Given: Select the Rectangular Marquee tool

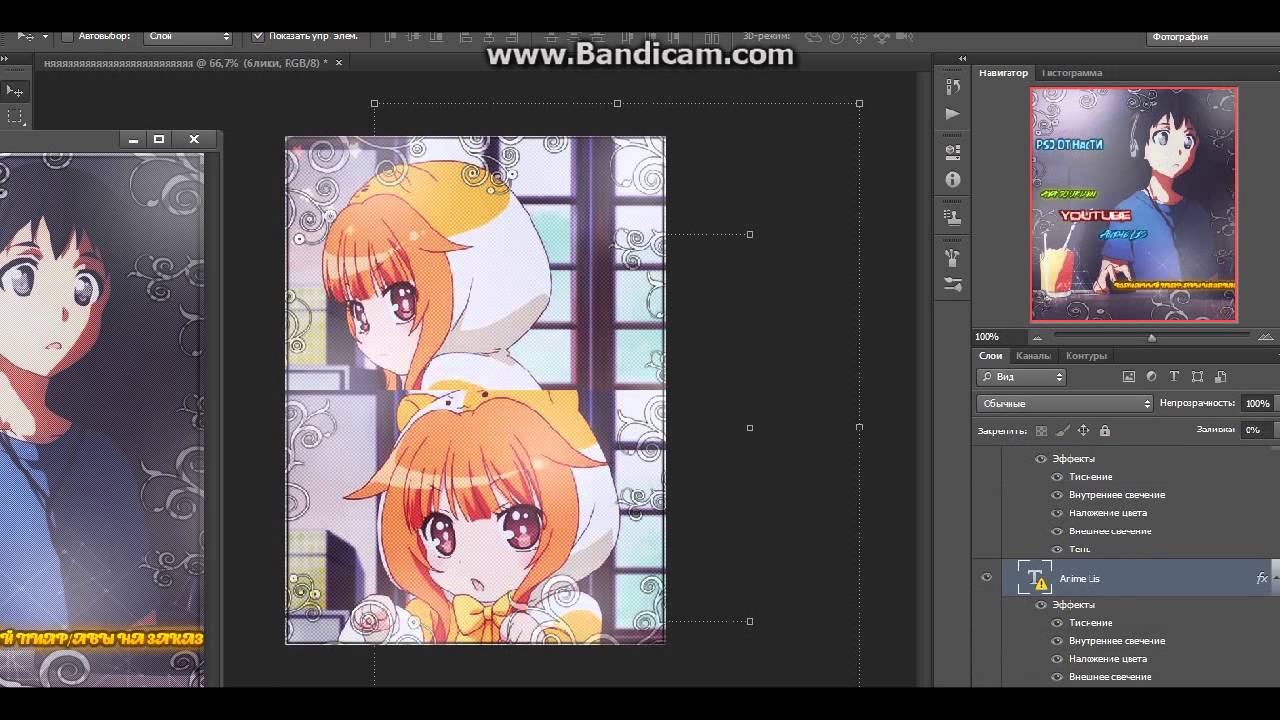Looking at the screenshot, I should tap(14, 116).
